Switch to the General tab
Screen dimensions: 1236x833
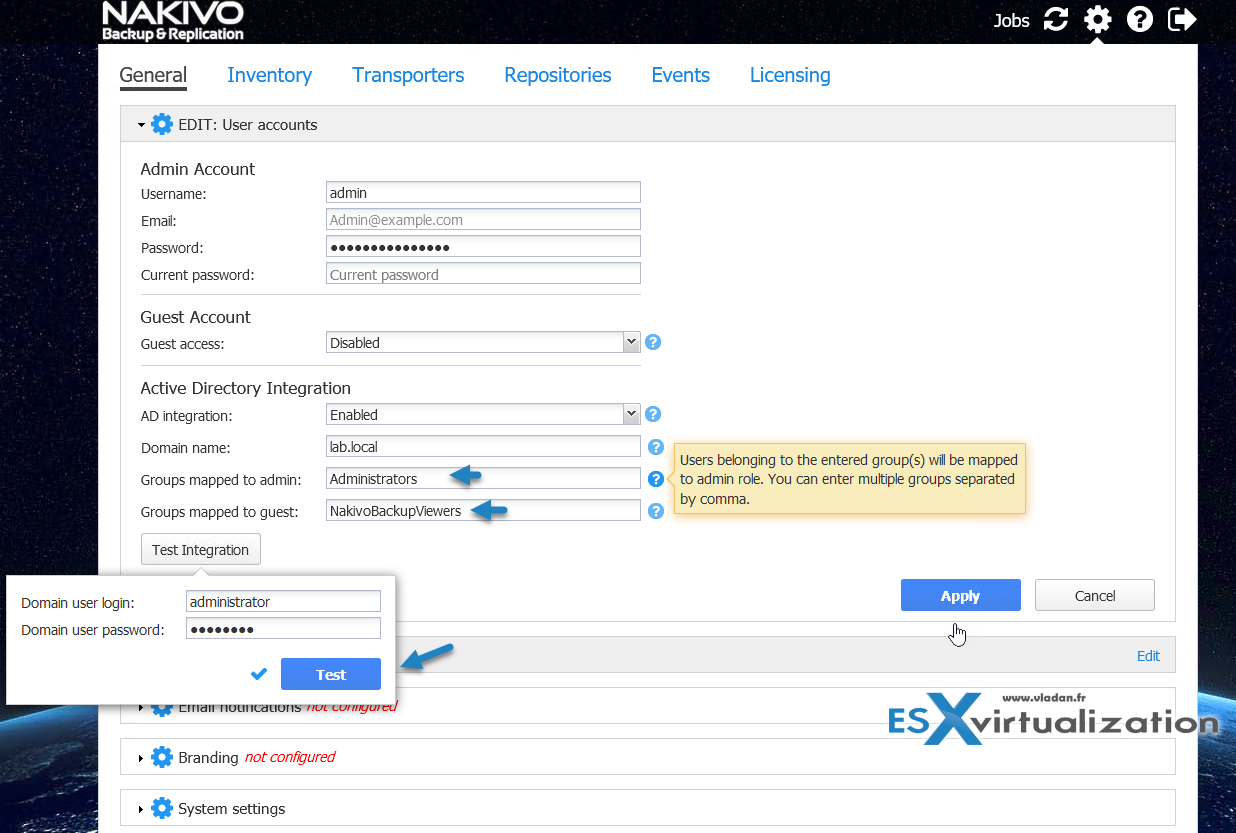click(x=153, y=75)
